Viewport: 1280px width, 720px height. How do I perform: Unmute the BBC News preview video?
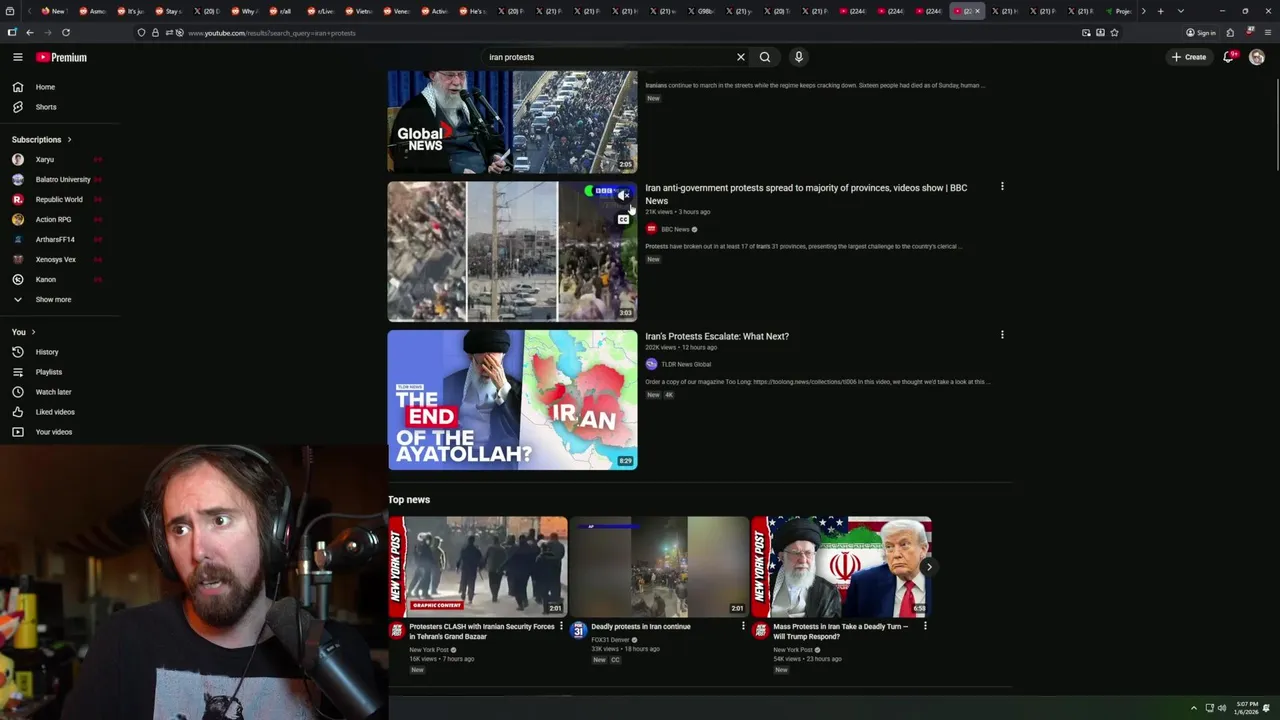tap(623, 195)
